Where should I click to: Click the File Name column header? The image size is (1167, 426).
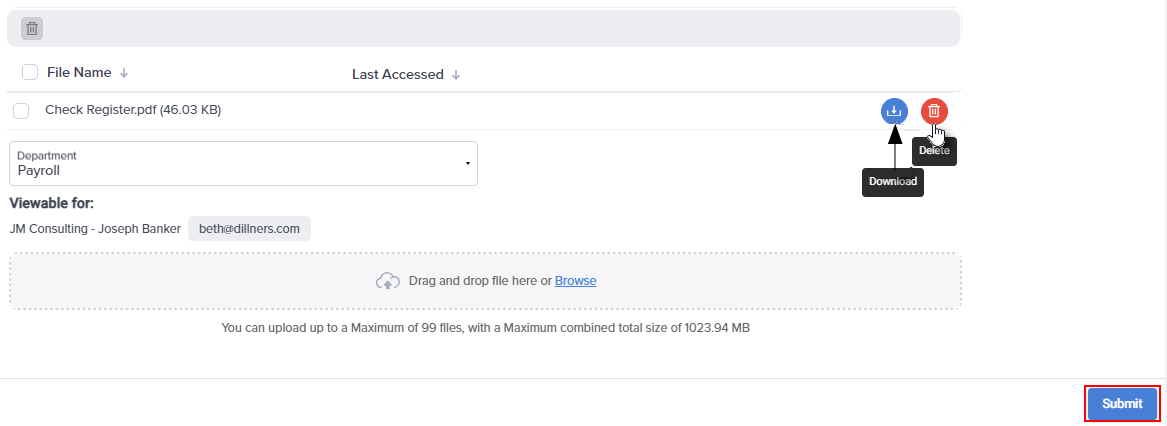[79, 72]
